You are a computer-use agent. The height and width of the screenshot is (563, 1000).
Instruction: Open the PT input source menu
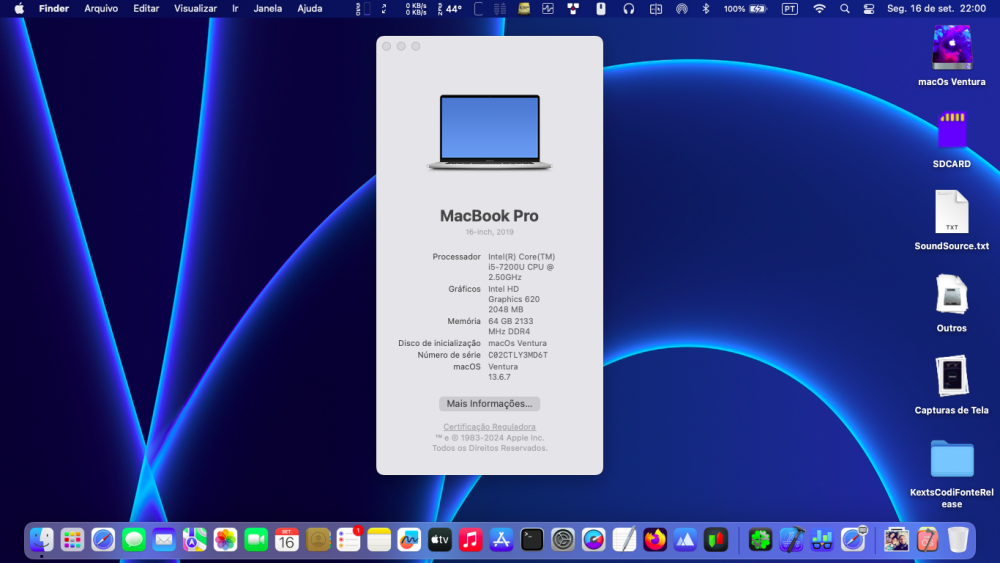pos(790,9)
